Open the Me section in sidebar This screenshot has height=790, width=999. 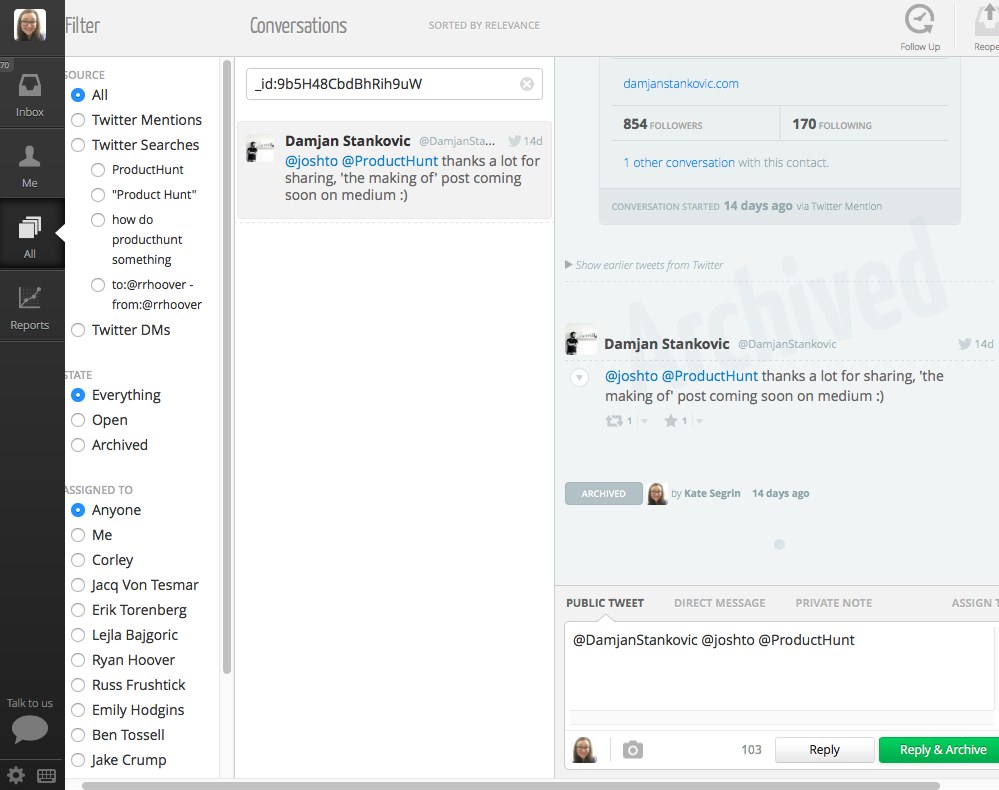pyautogui.click(x=30, y=166)
